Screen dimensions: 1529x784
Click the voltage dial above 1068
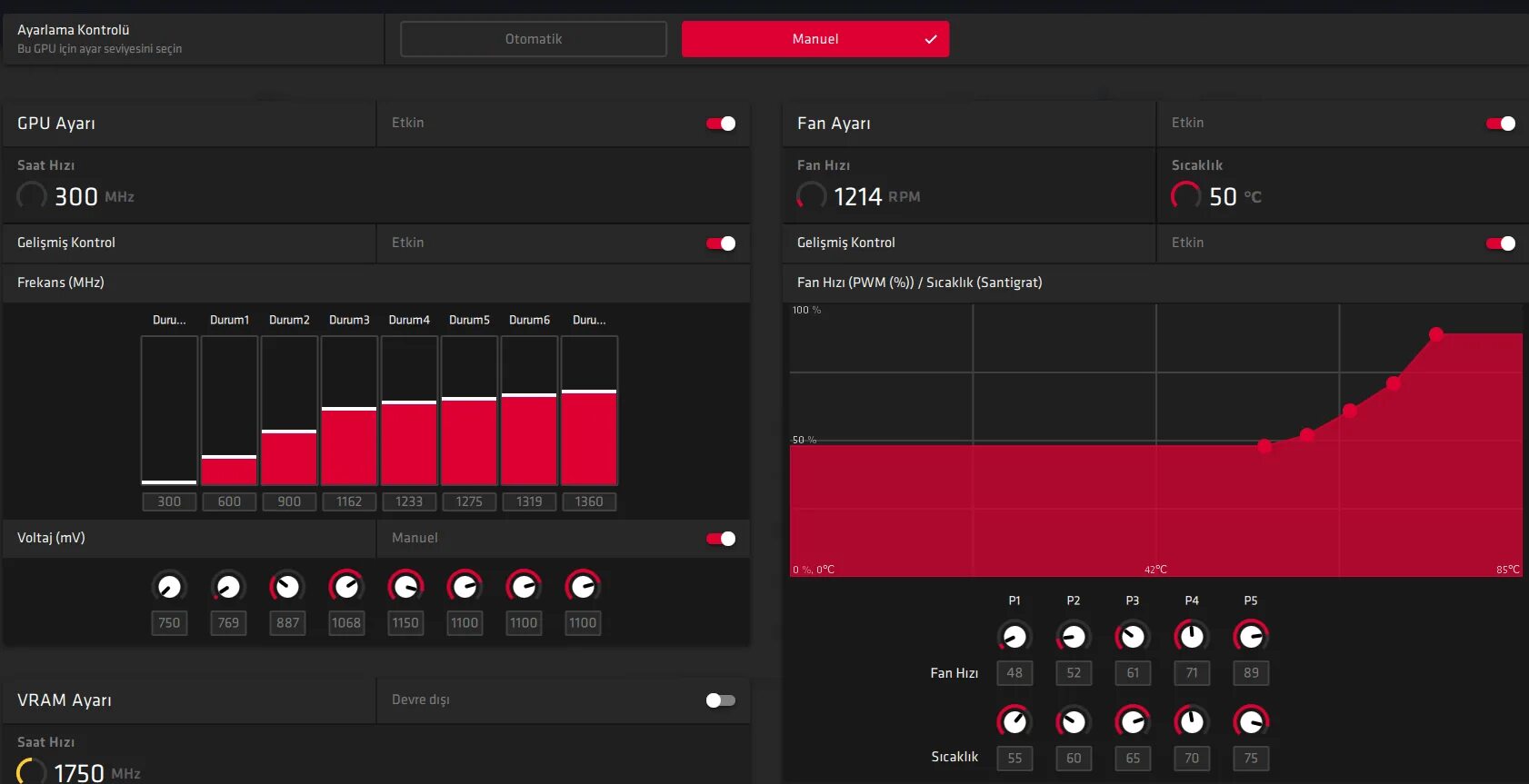click(x=346, y=587)
